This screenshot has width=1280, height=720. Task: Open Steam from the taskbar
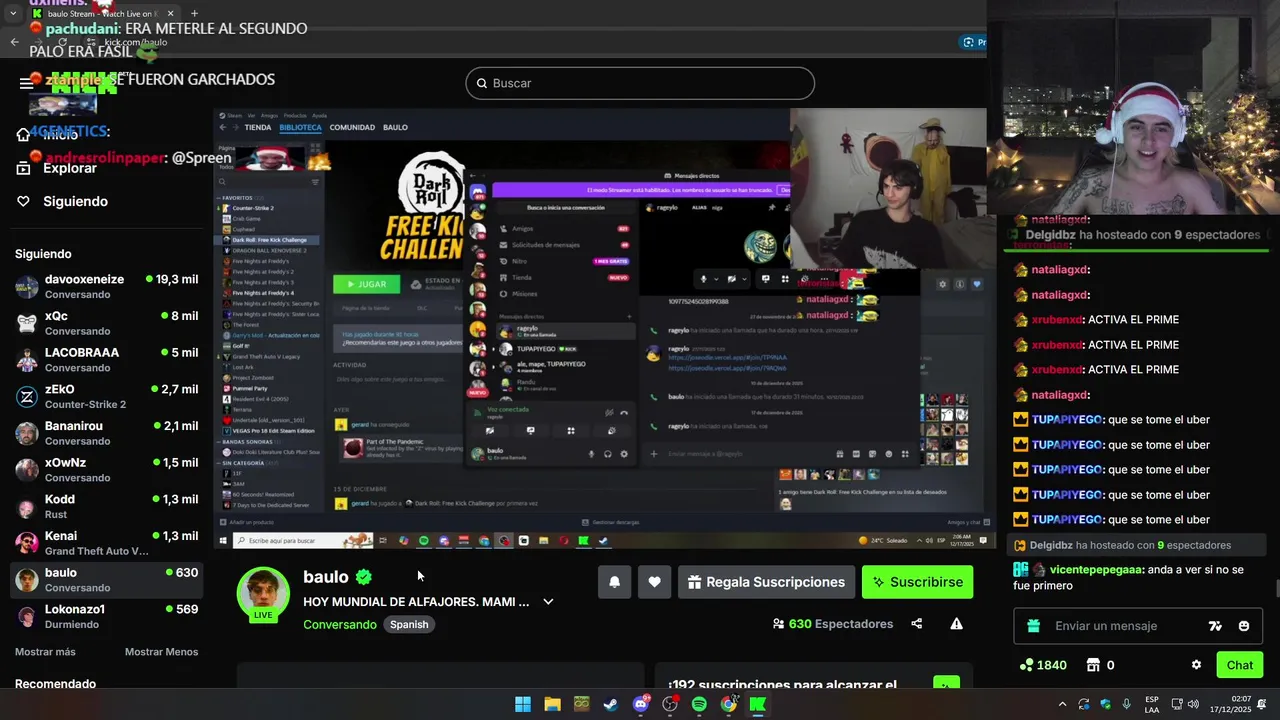pyautogui.click(x=610, y=704)
